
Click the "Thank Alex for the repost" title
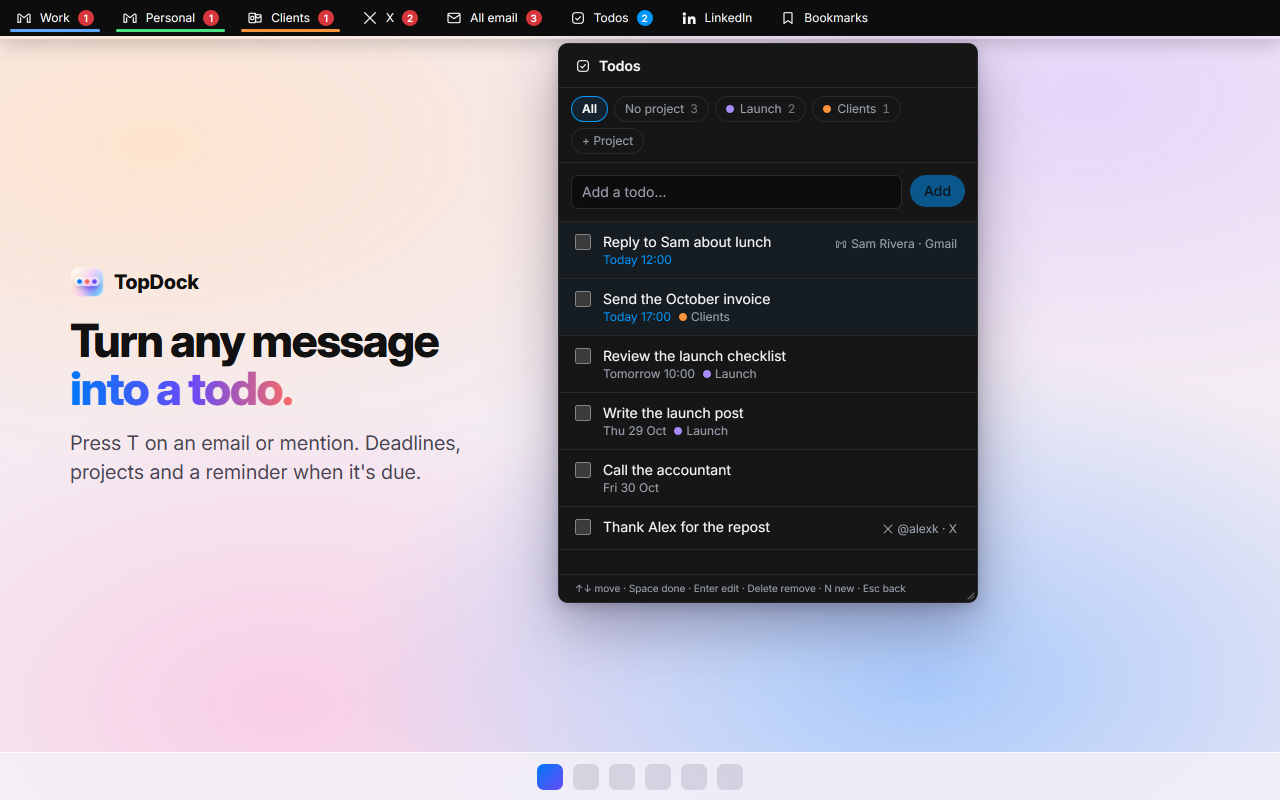(686, 527)
